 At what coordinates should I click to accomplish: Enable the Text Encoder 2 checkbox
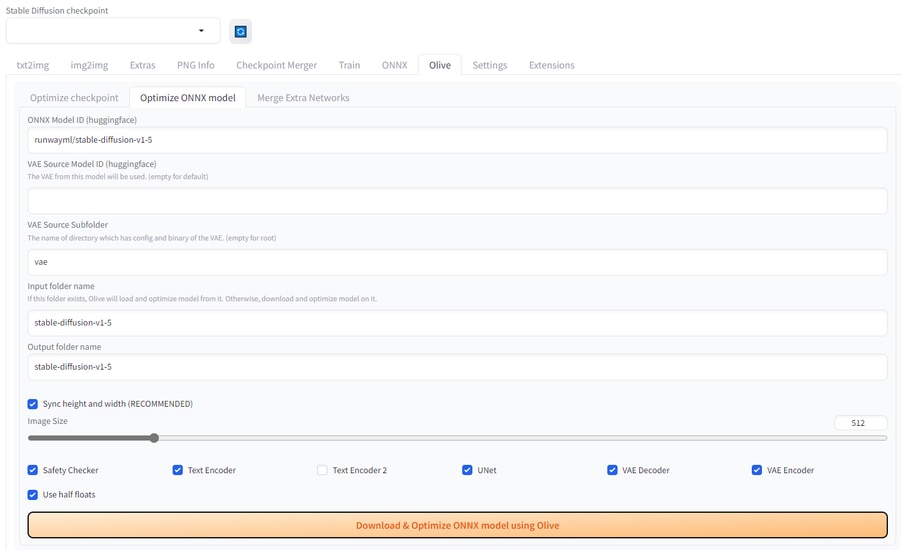[x=322, y=470]
